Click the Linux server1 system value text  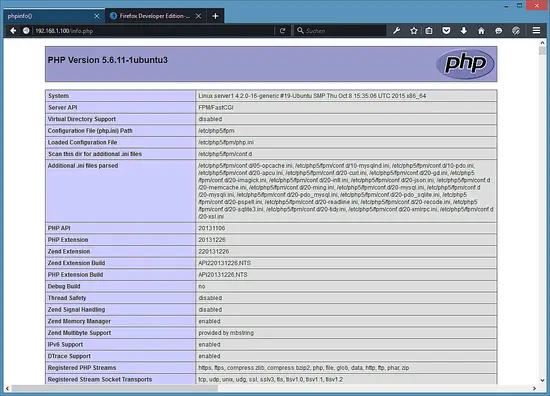click(312, 96)
